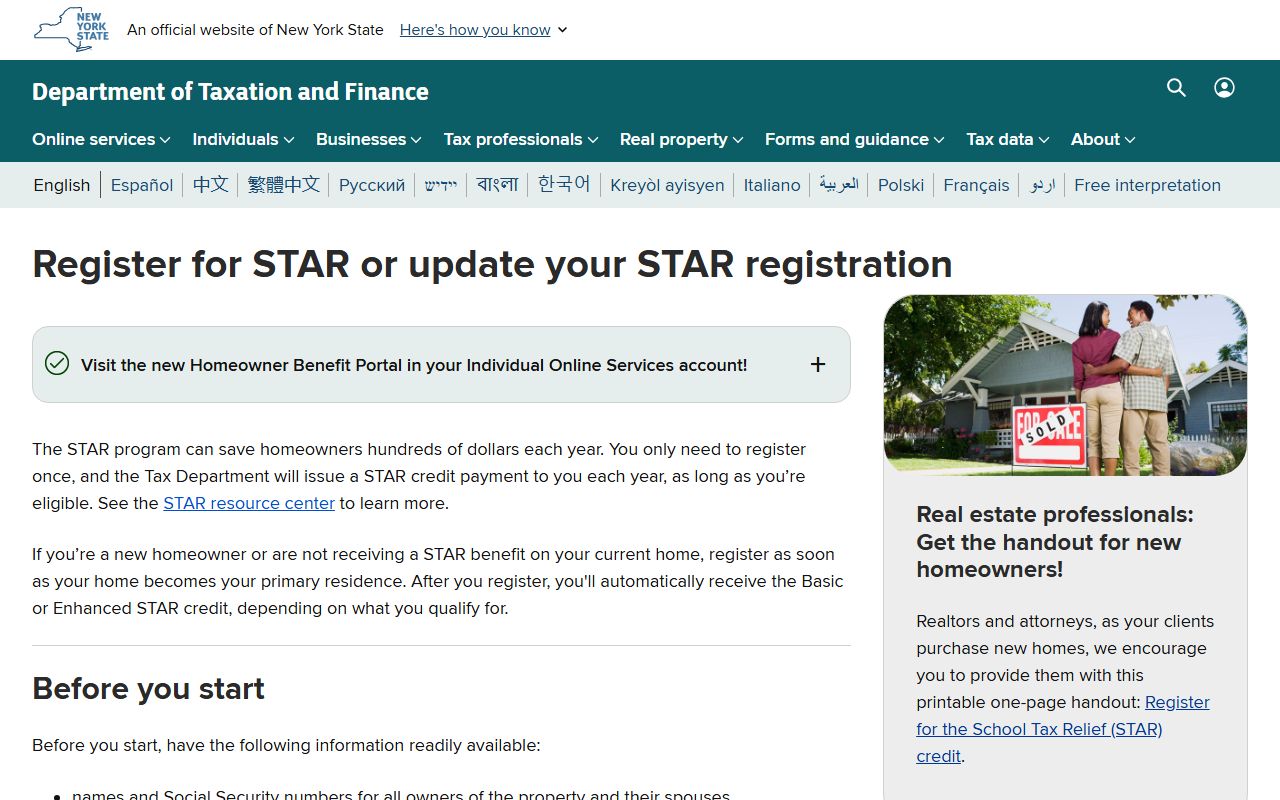Open the search magnifier icon
The height and width of the screenshot is (800, 1280).
[1176, 88]
